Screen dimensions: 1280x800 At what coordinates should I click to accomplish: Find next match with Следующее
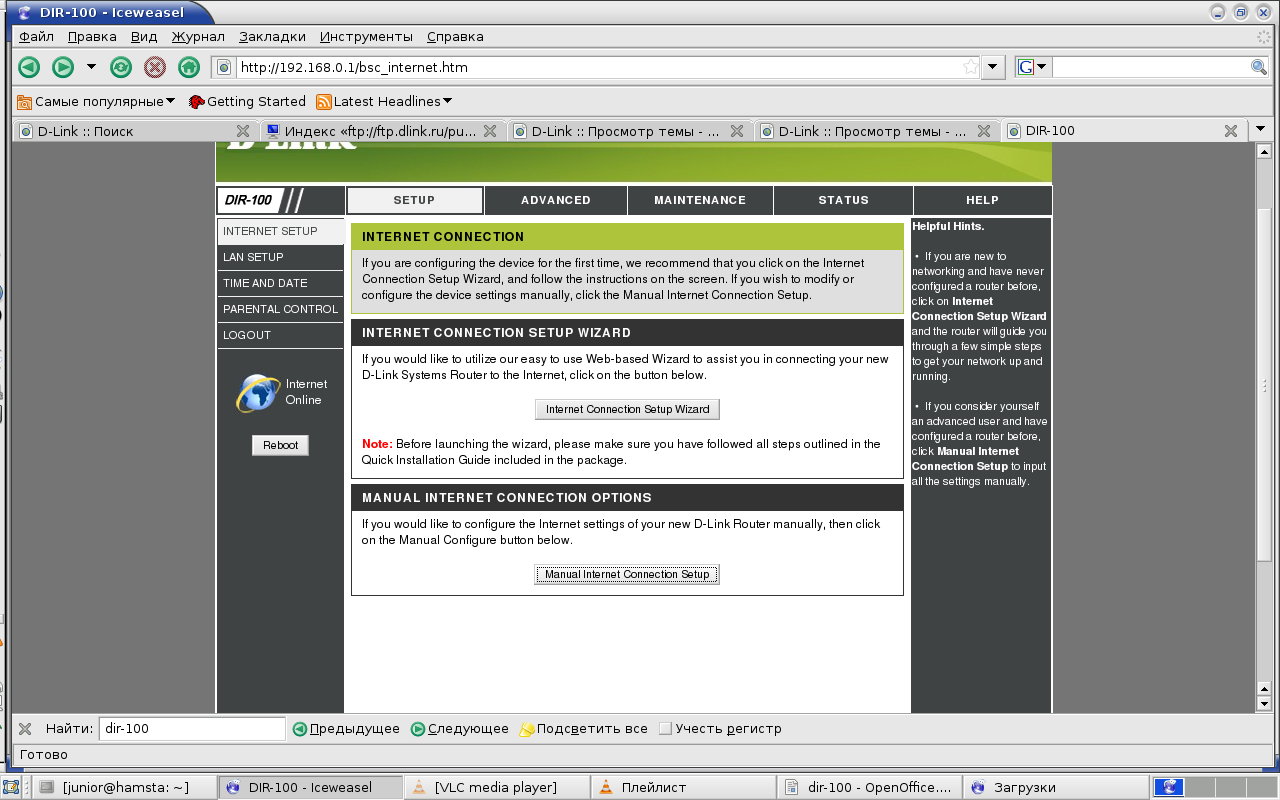click(460, 729)
